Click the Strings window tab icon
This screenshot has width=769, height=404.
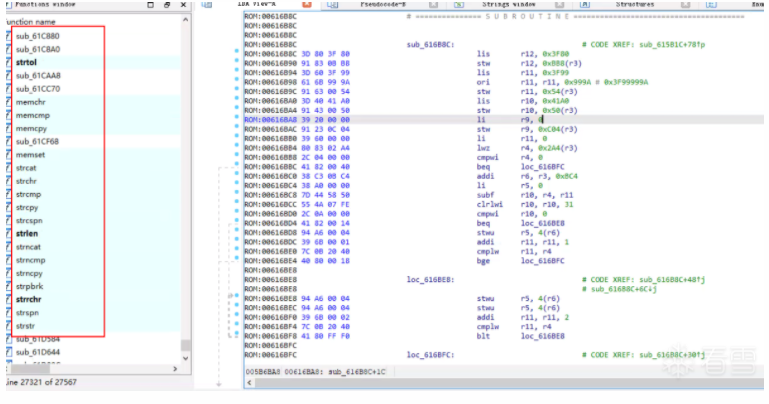(x=459, y=4)
